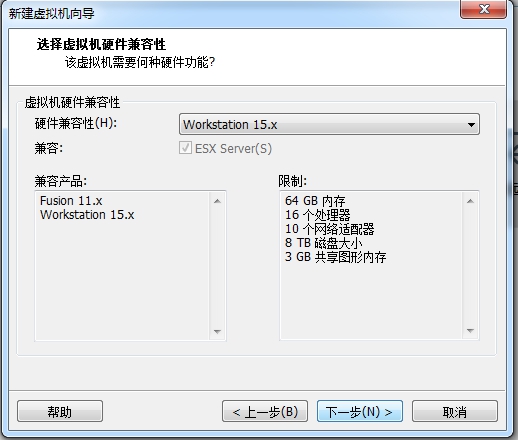Select the 10 个网络适配器 limitation entry
This screenshot has width=518, height=440.
tap(330, 229)
